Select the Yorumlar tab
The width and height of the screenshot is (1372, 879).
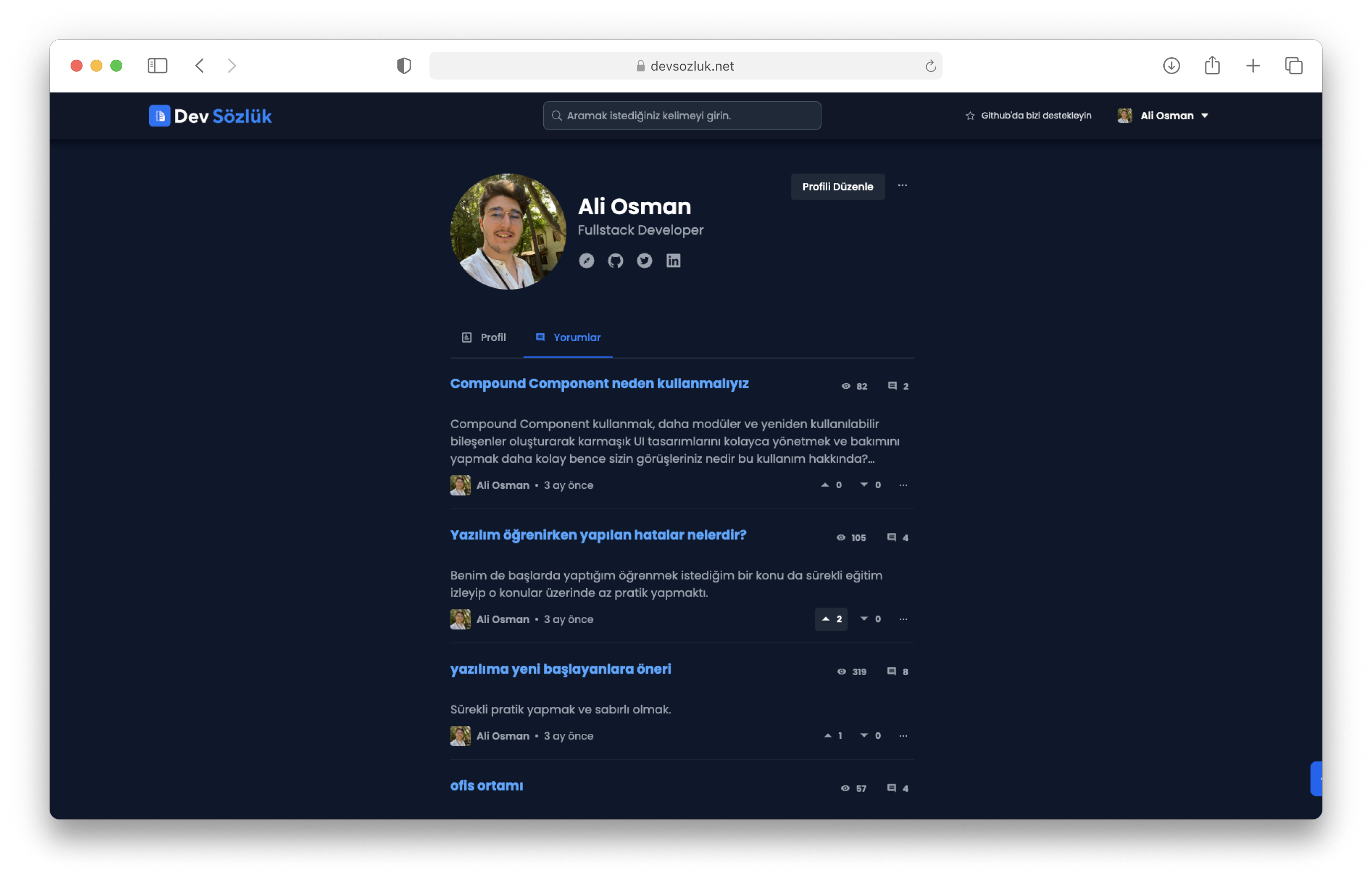(568, 337)
